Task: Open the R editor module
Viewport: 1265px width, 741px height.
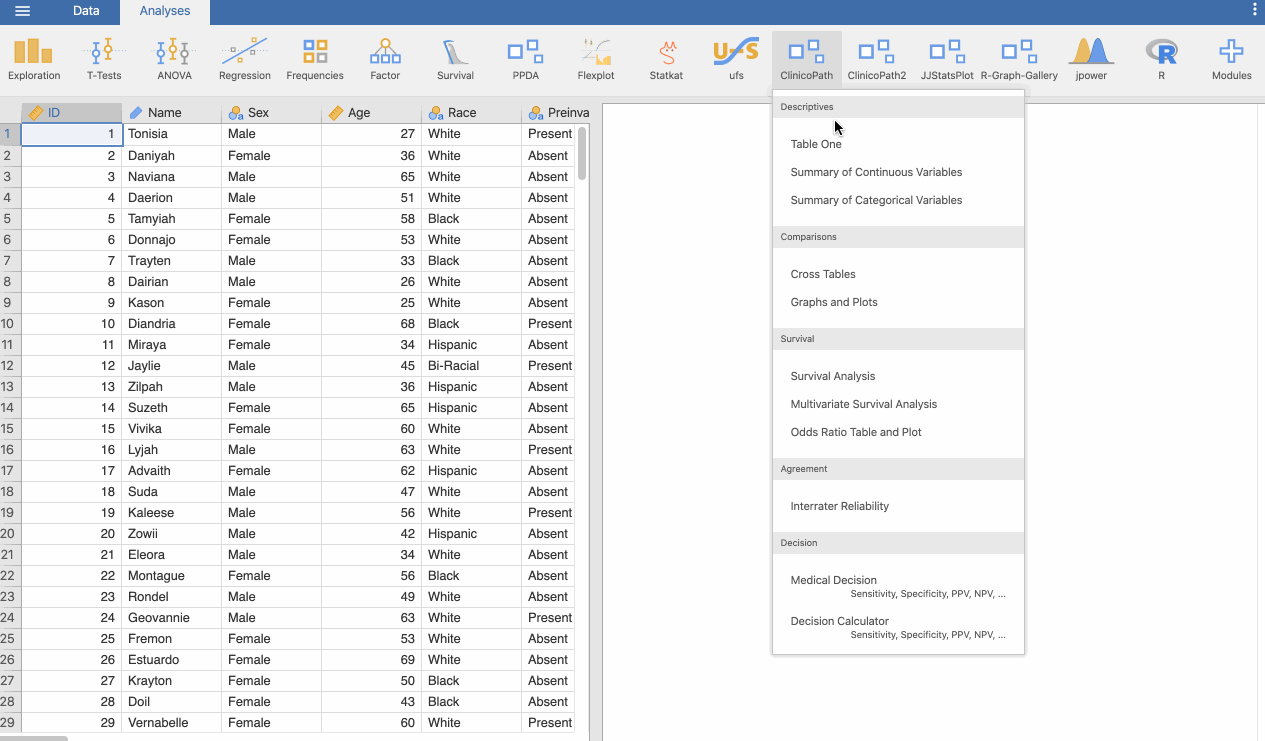Action: (x=1161, y=60)
